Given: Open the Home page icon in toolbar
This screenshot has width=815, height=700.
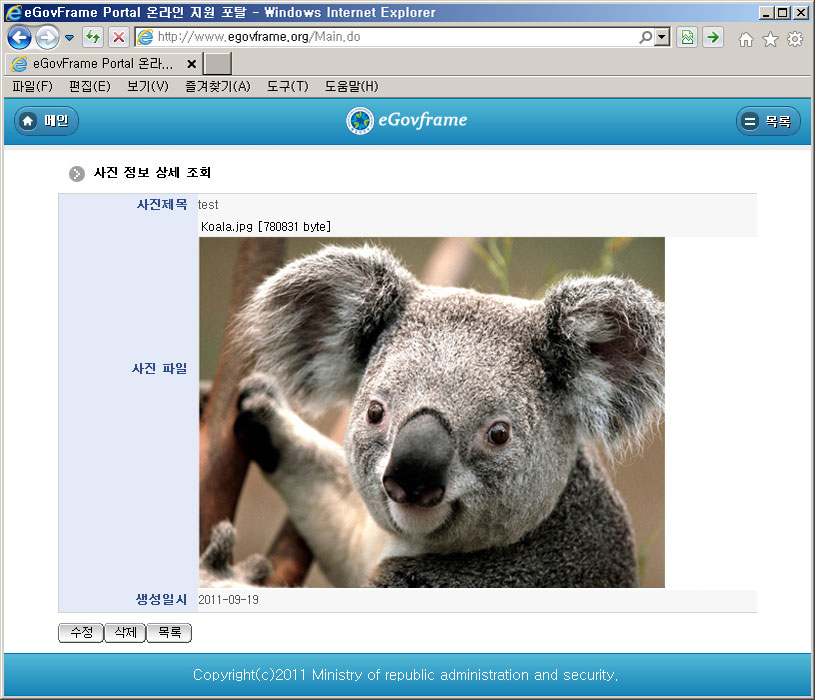Looking at the screenshot, I should pyautogui.click(x=745, y=39).
